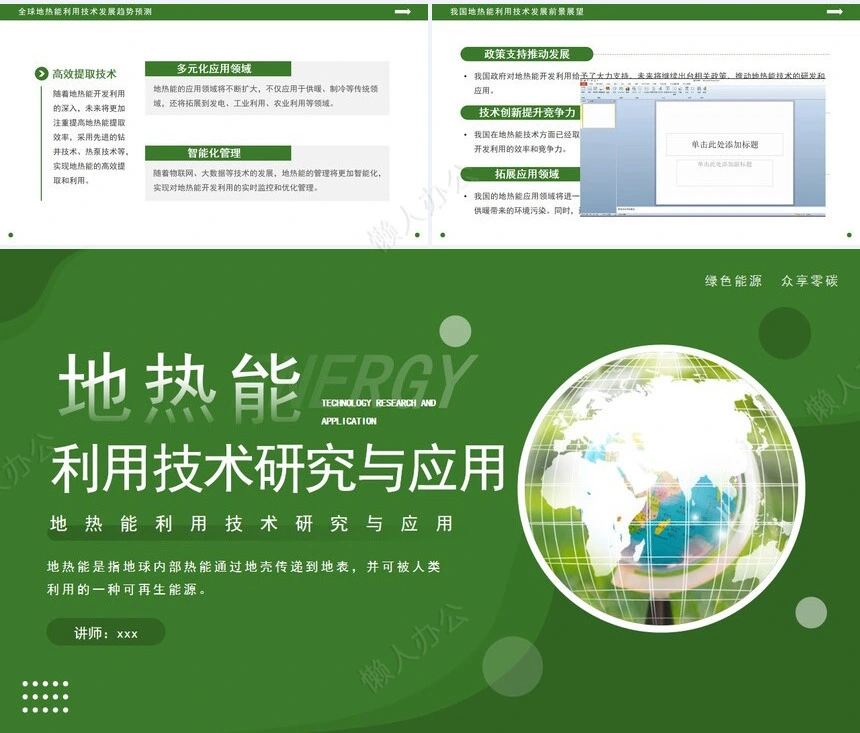Click the chevron icon beside 高效提取技术
Screen dimensions: 860x733
point(41,73)
